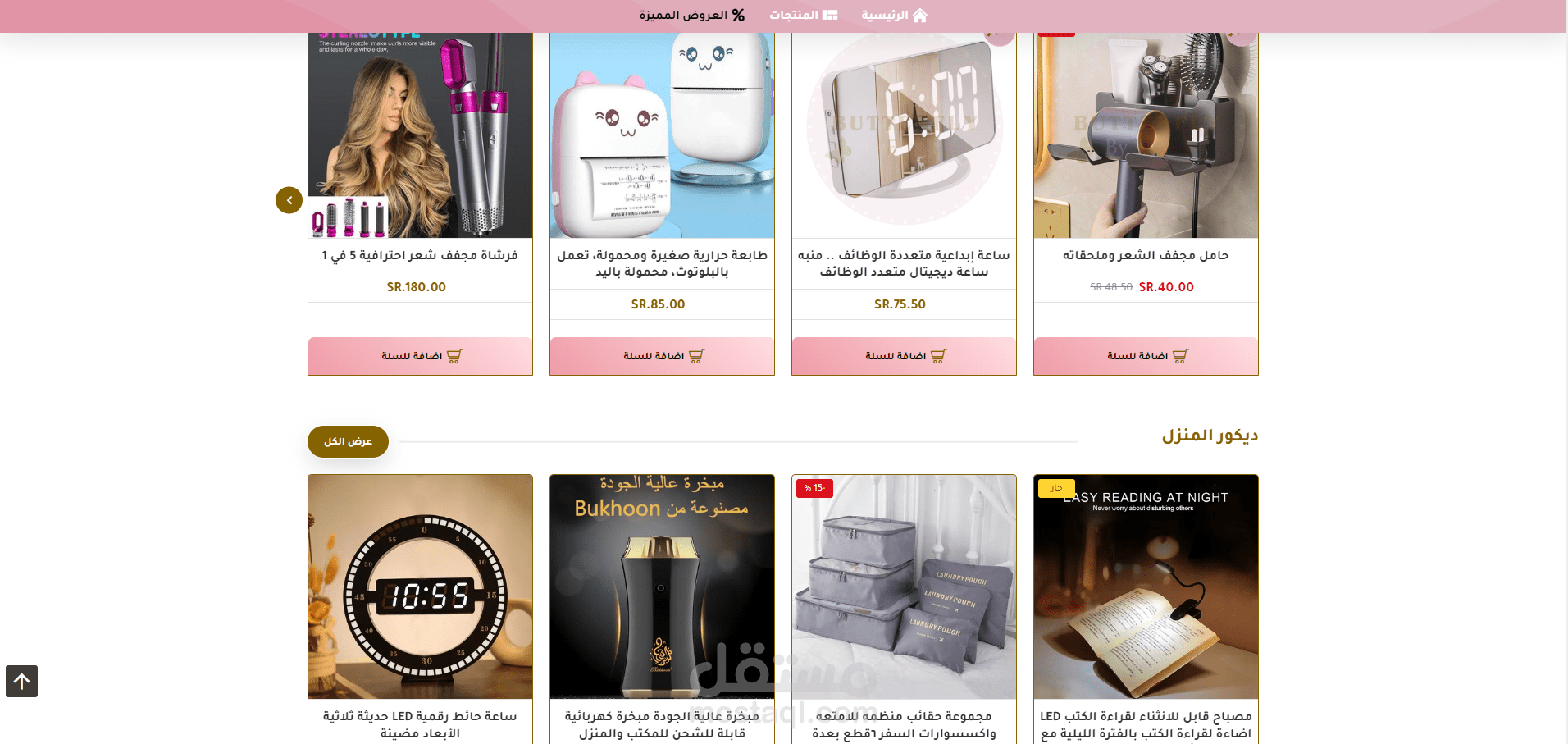Screen dimensions: 1568x744
Task: Add the digital alarm clock to cart
Action: 904,356
